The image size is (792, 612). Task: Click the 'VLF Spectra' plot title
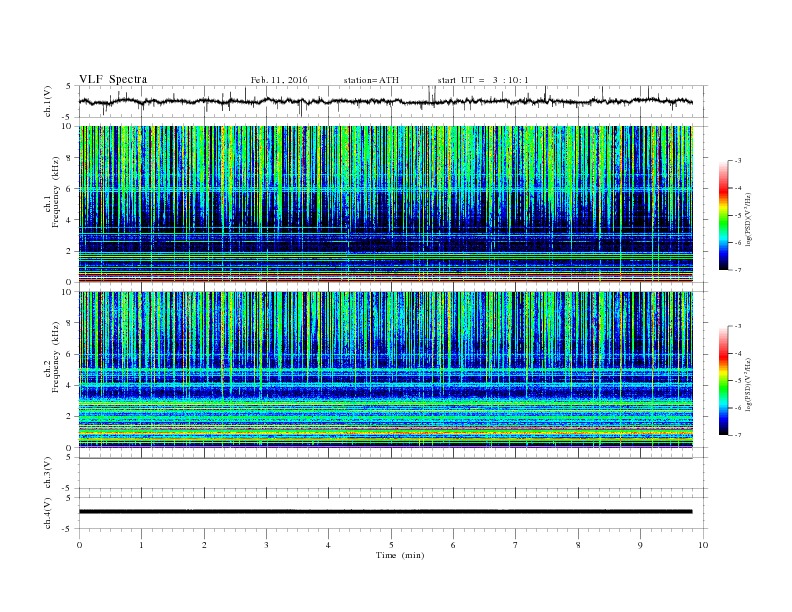[113, 79]
